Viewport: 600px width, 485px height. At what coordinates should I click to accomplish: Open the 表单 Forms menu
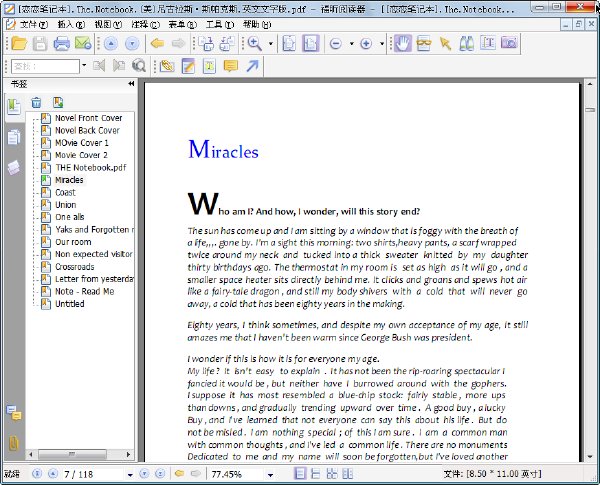[183, 25]
